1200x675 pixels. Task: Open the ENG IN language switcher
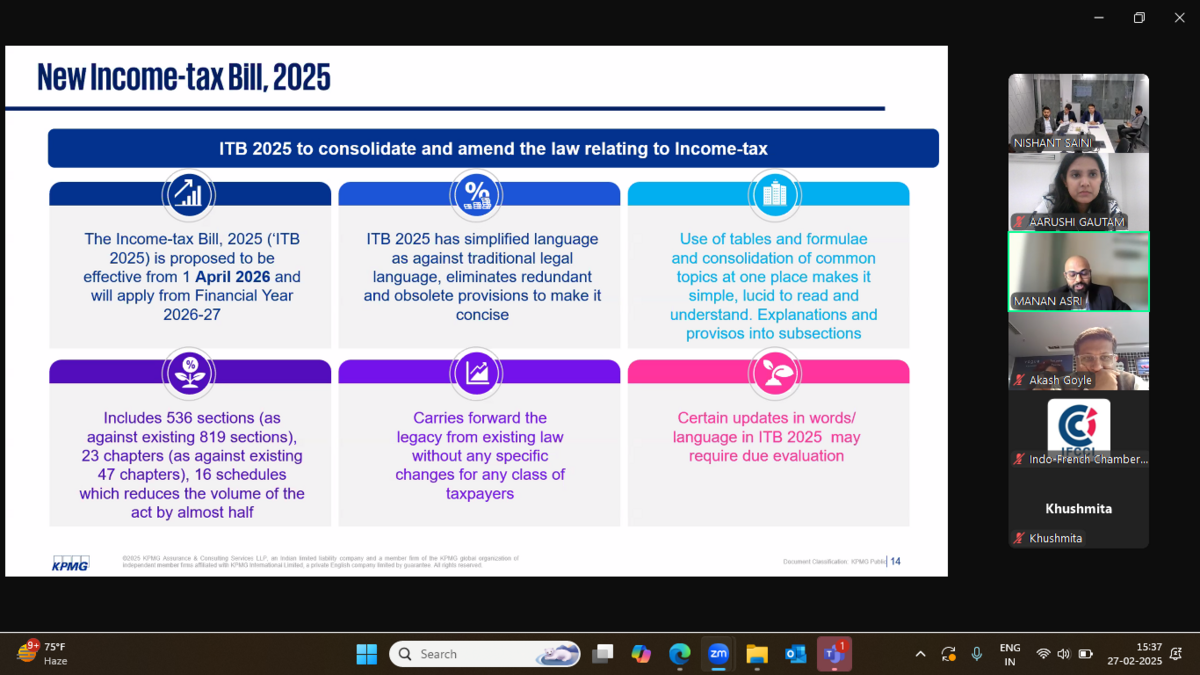point(1010,654)
